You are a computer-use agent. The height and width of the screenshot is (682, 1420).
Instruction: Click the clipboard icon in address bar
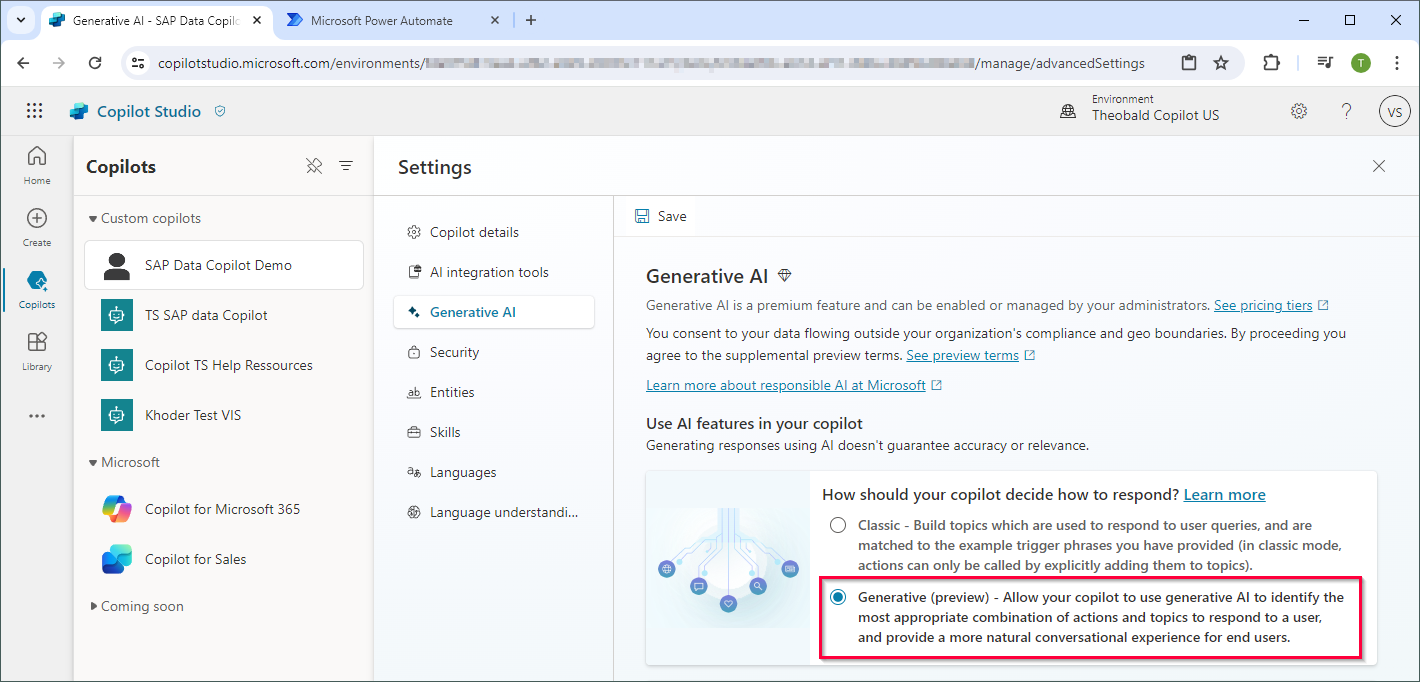tap(1189, 63)
